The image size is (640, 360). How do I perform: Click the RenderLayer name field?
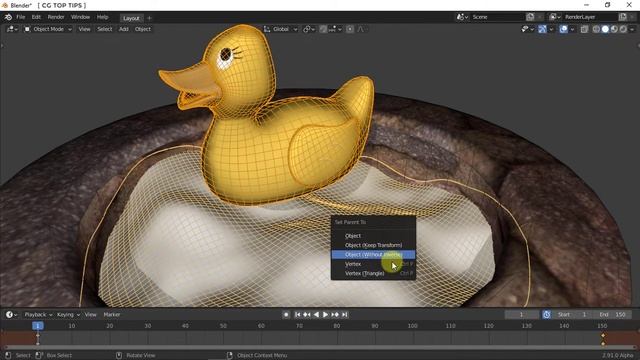tap(590, 17)
